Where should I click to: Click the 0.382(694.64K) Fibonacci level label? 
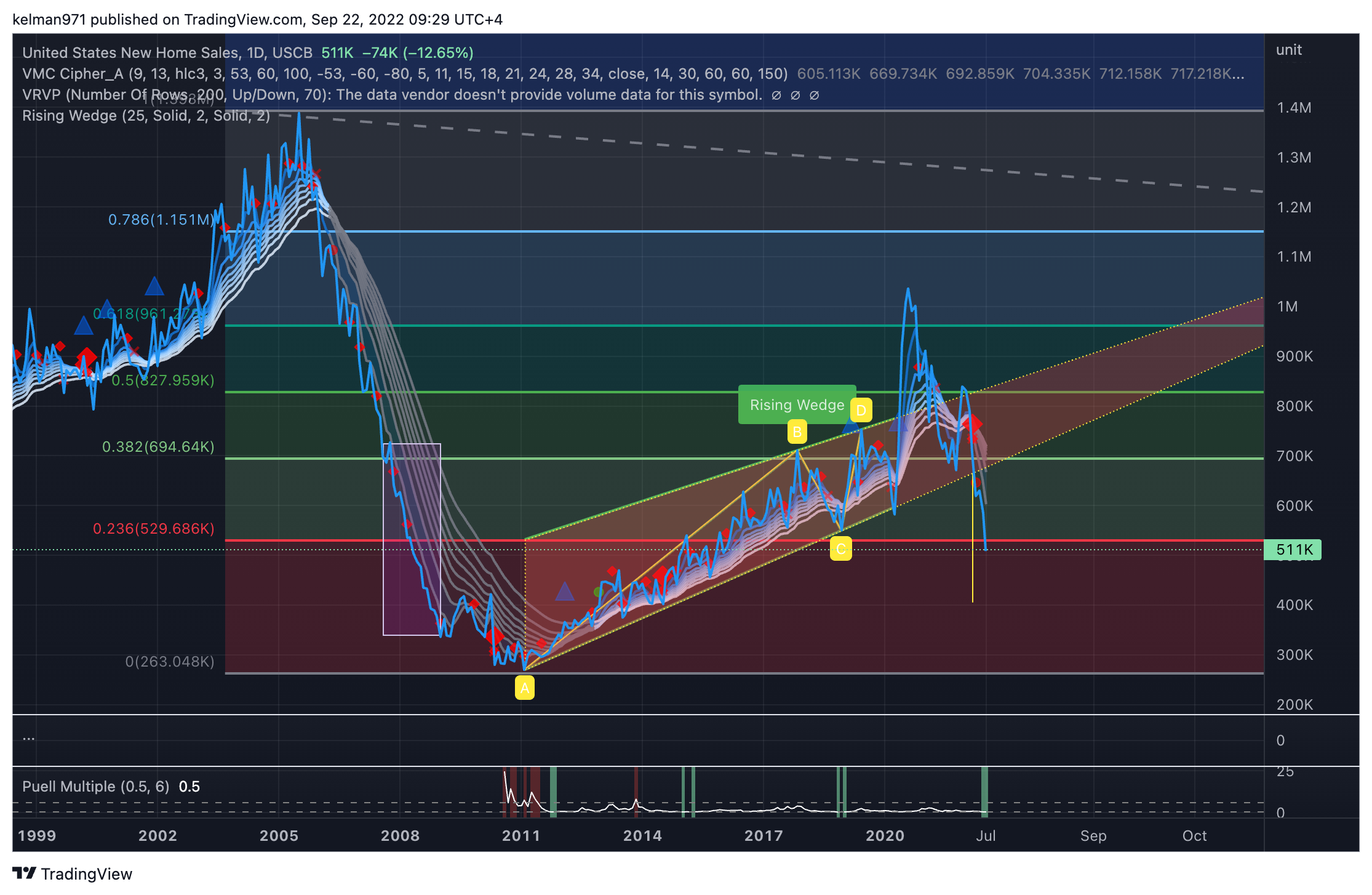[158, 447]
